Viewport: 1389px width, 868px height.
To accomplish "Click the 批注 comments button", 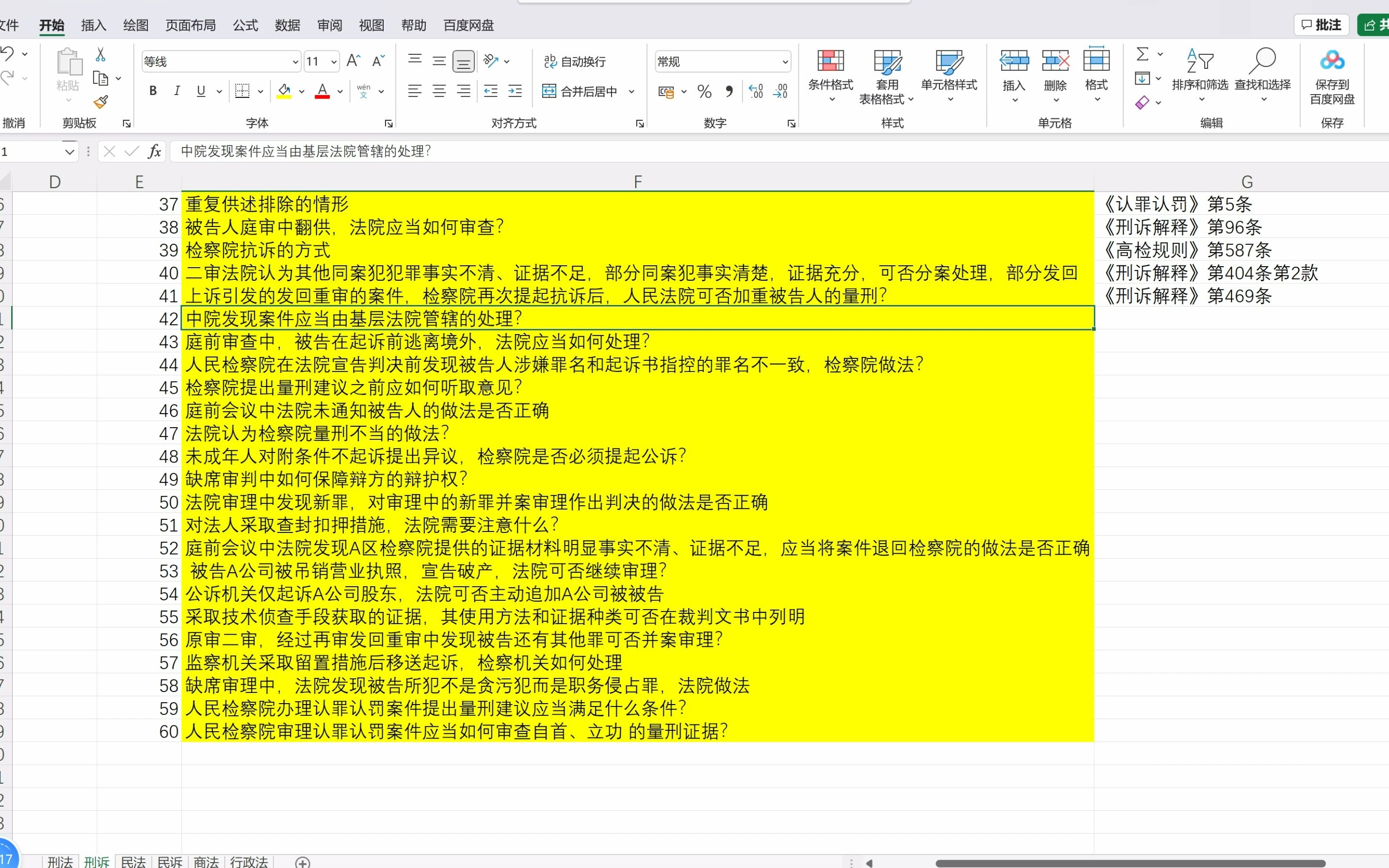I will (1321, 25).
